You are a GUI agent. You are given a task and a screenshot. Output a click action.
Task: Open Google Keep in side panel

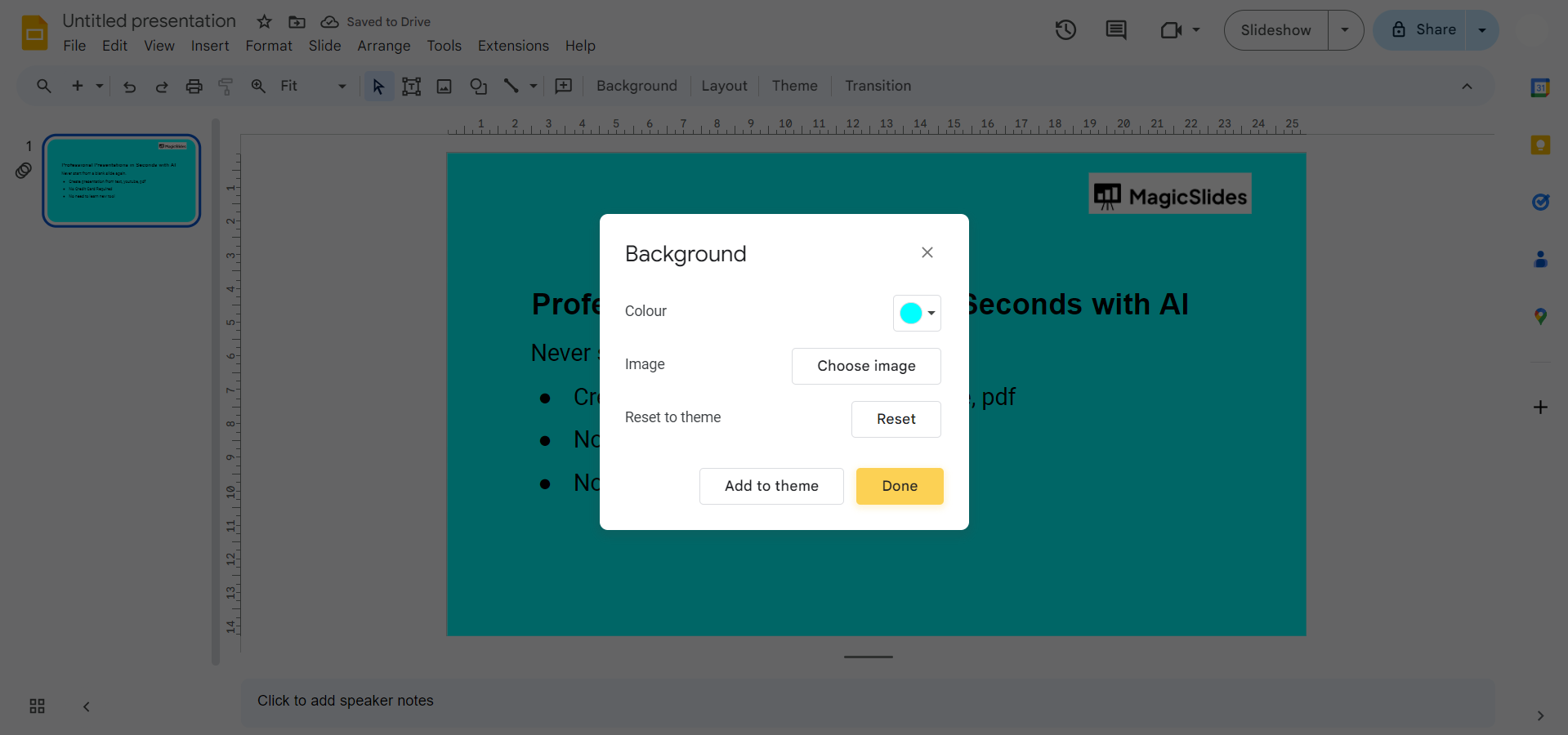(1540, 145)
